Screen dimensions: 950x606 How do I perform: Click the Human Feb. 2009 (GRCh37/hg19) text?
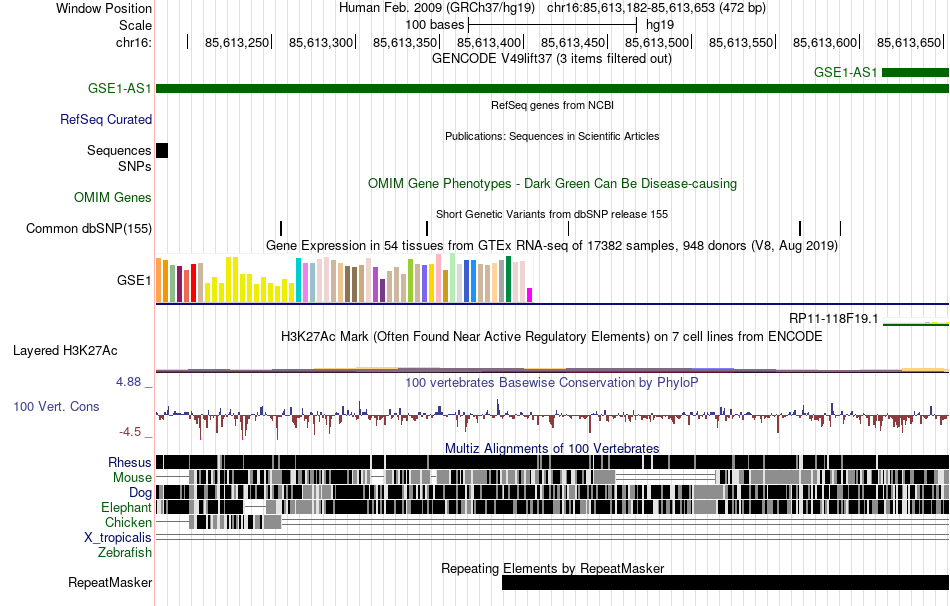coord(437,8)
